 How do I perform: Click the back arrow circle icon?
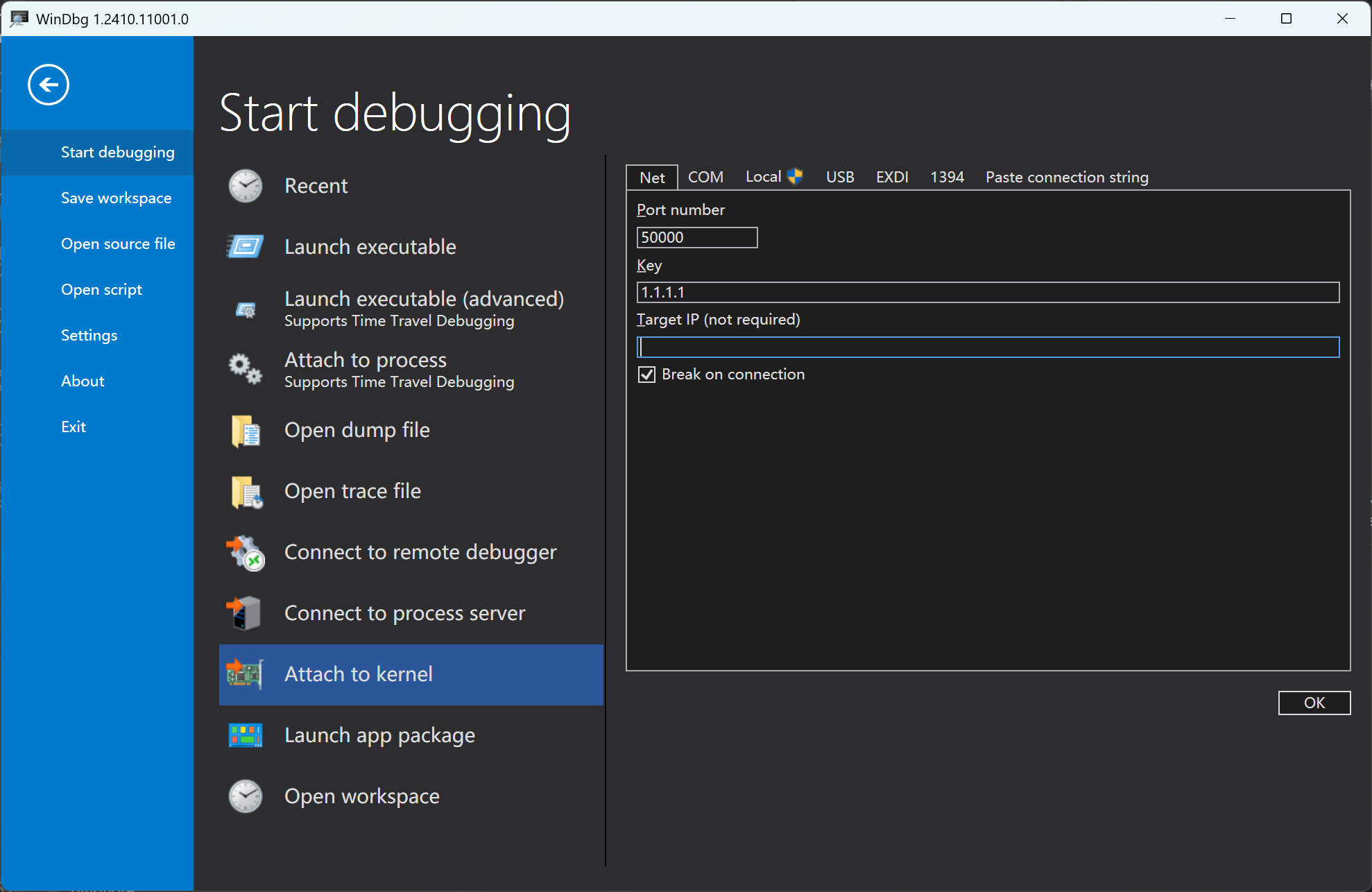coord(49,85)
